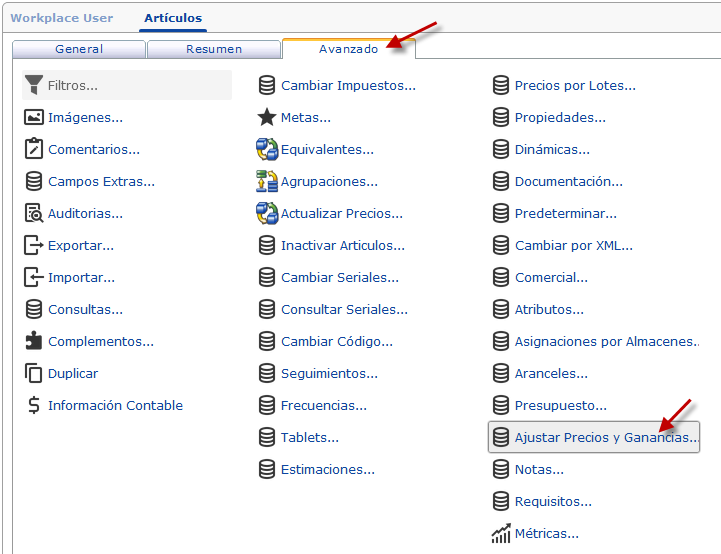
Task: Choose Importar
Action: click(x=81, y=278)
